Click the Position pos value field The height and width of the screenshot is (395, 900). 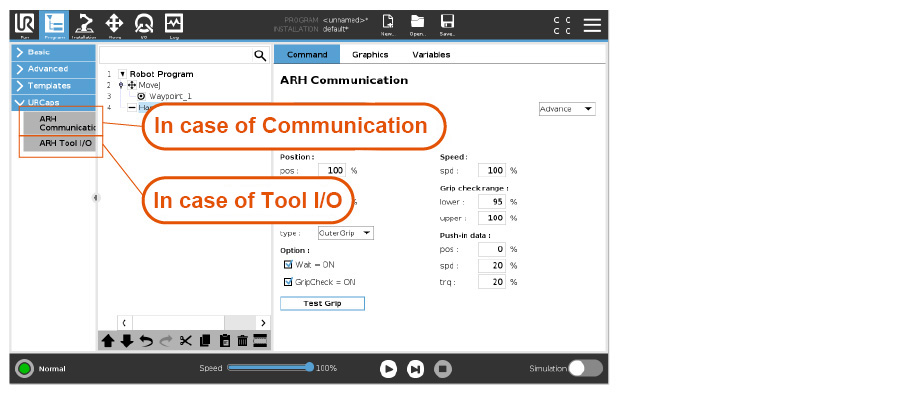332,171
